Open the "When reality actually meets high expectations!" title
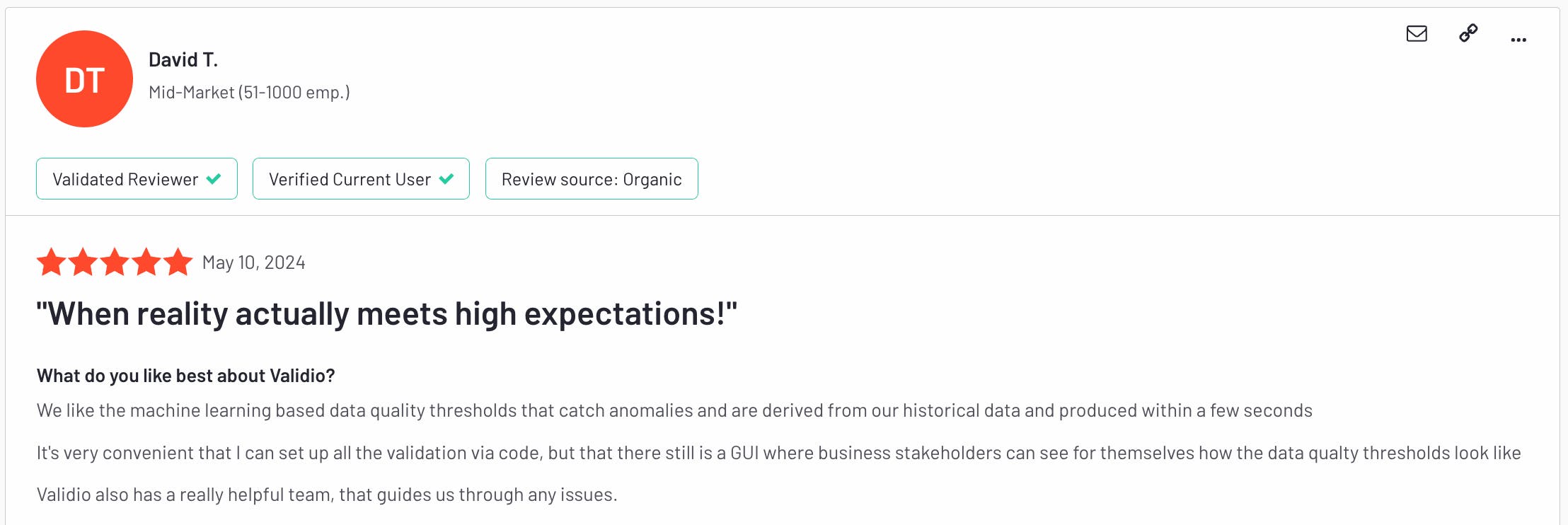 pyautogui.click(x=386, y=314)
